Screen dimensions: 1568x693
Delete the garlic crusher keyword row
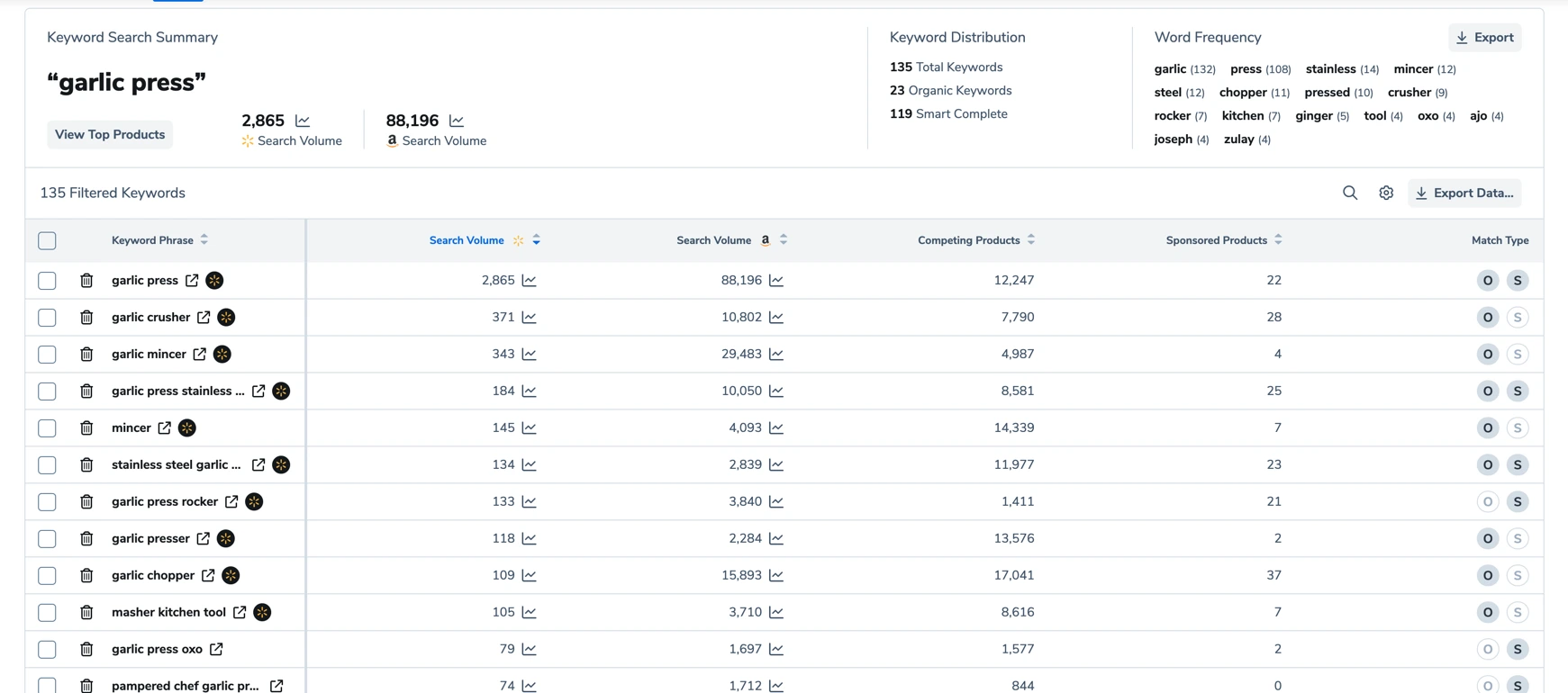(x=86, y=318)
